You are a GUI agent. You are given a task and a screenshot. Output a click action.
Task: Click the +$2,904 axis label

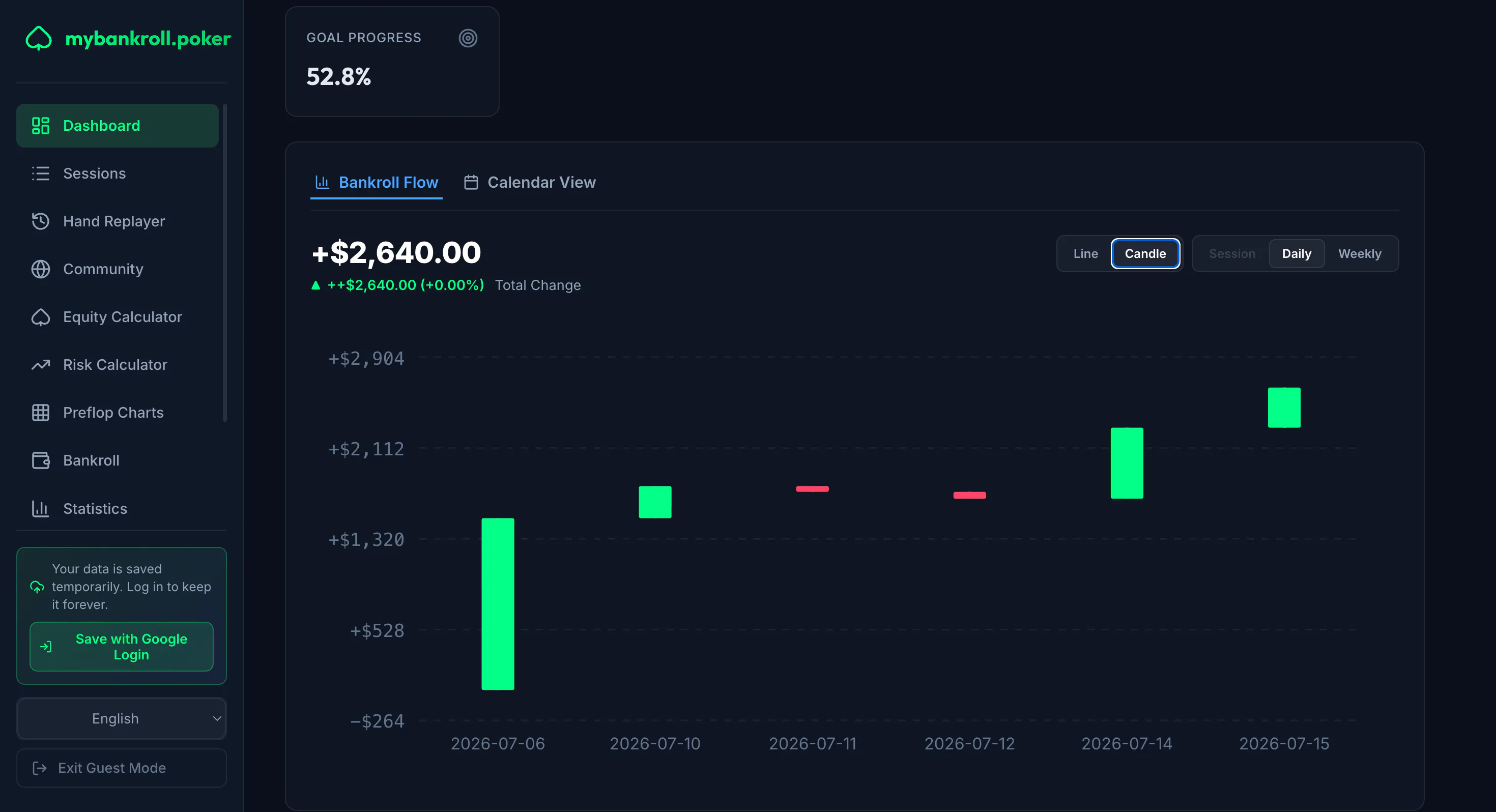(366, 358)
